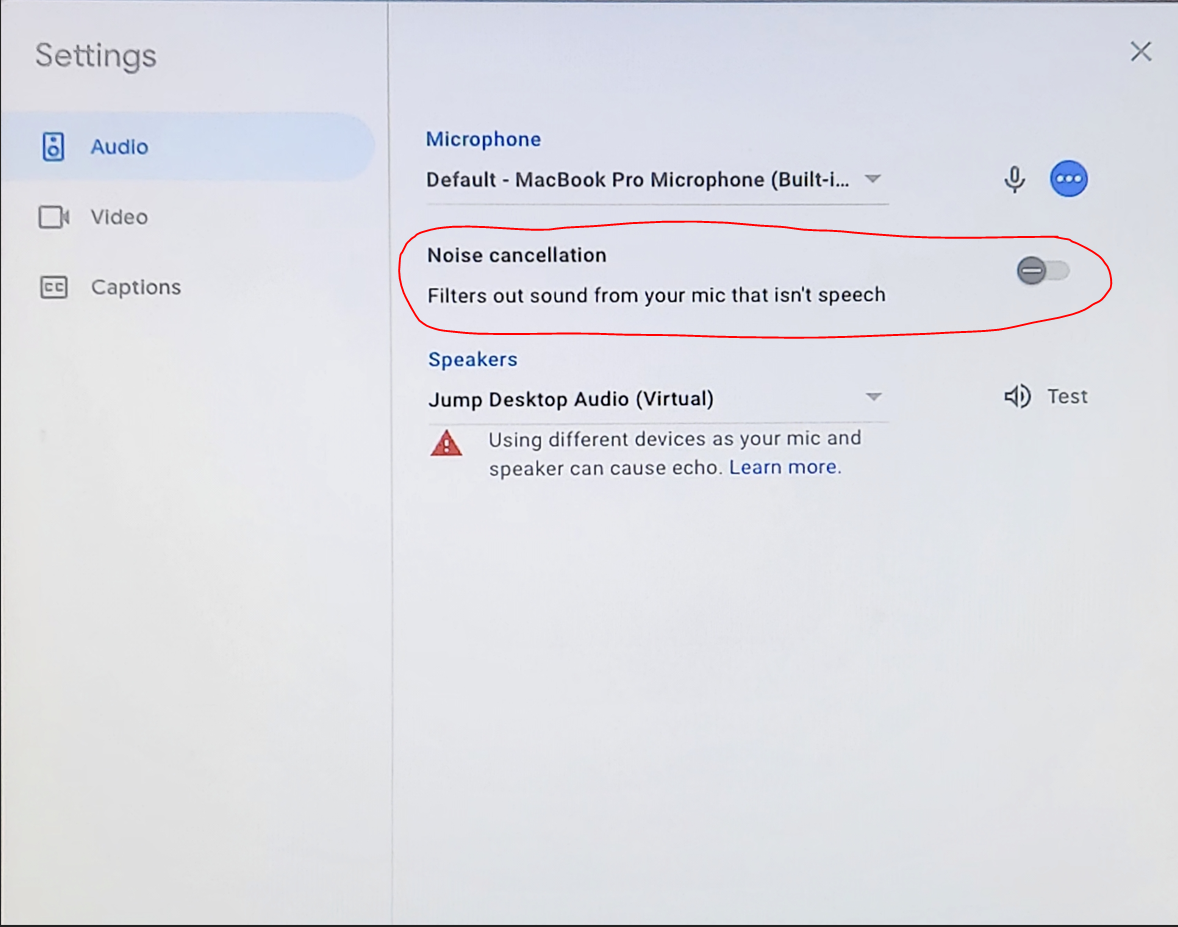The width and height of the screenshot is (1178, 927).
Task: Expand the Speakers device dropdown arrow
Action: 873,397
